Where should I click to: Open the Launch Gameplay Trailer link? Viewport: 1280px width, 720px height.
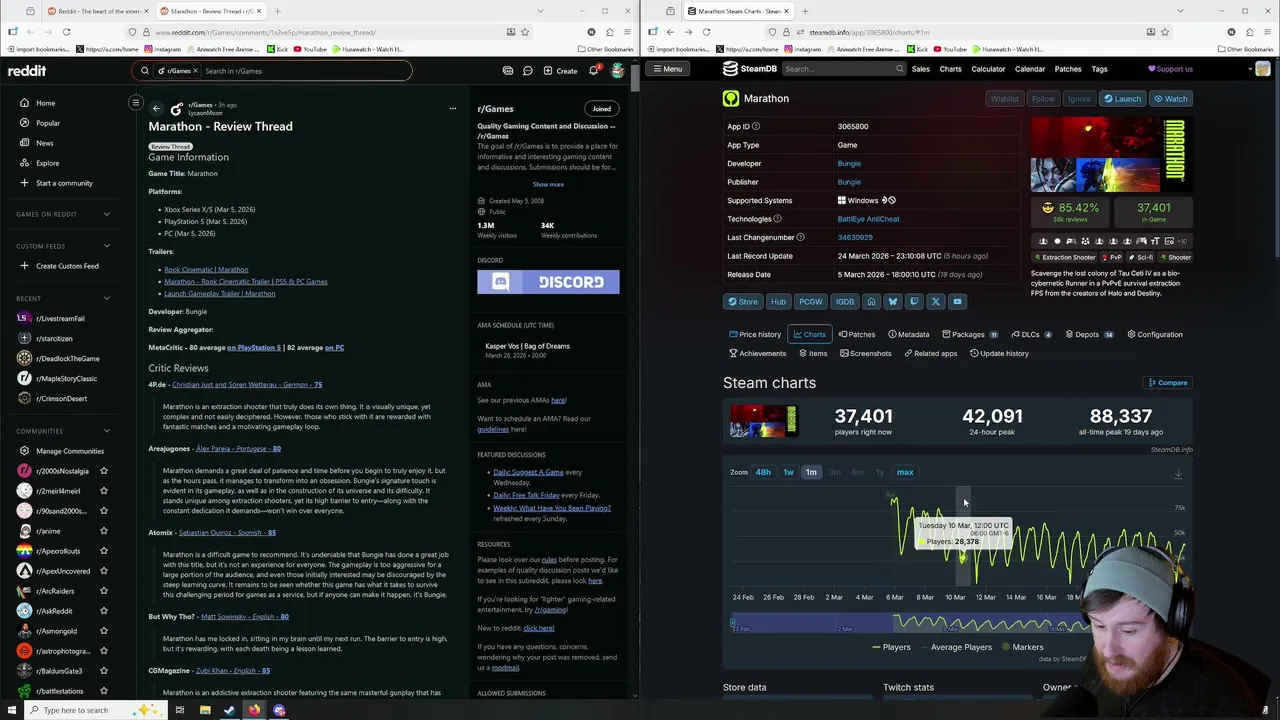(x=219, y=293)
